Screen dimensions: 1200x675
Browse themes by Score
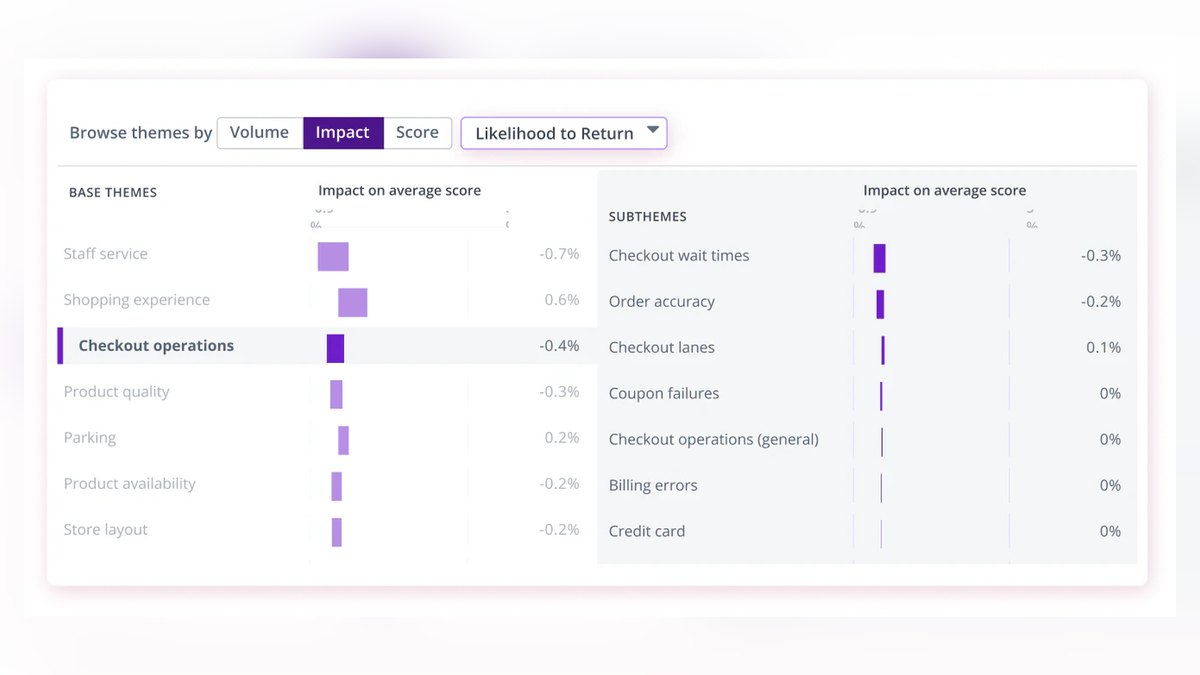(x=417, y=133)
